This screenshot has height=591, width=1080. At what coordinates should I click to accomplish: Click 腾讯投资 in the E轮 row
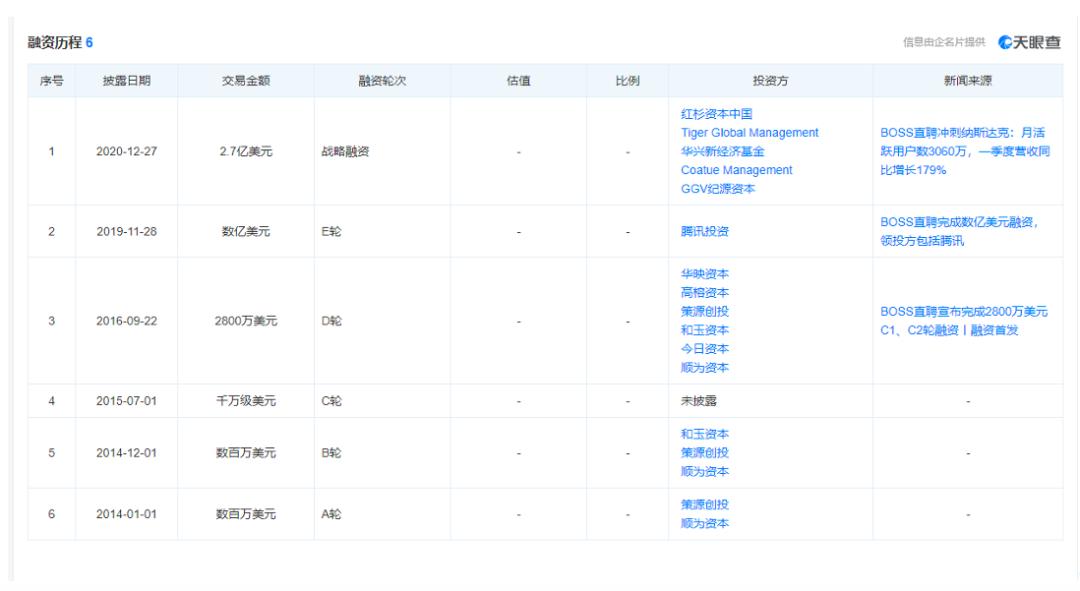coord(704,231)
